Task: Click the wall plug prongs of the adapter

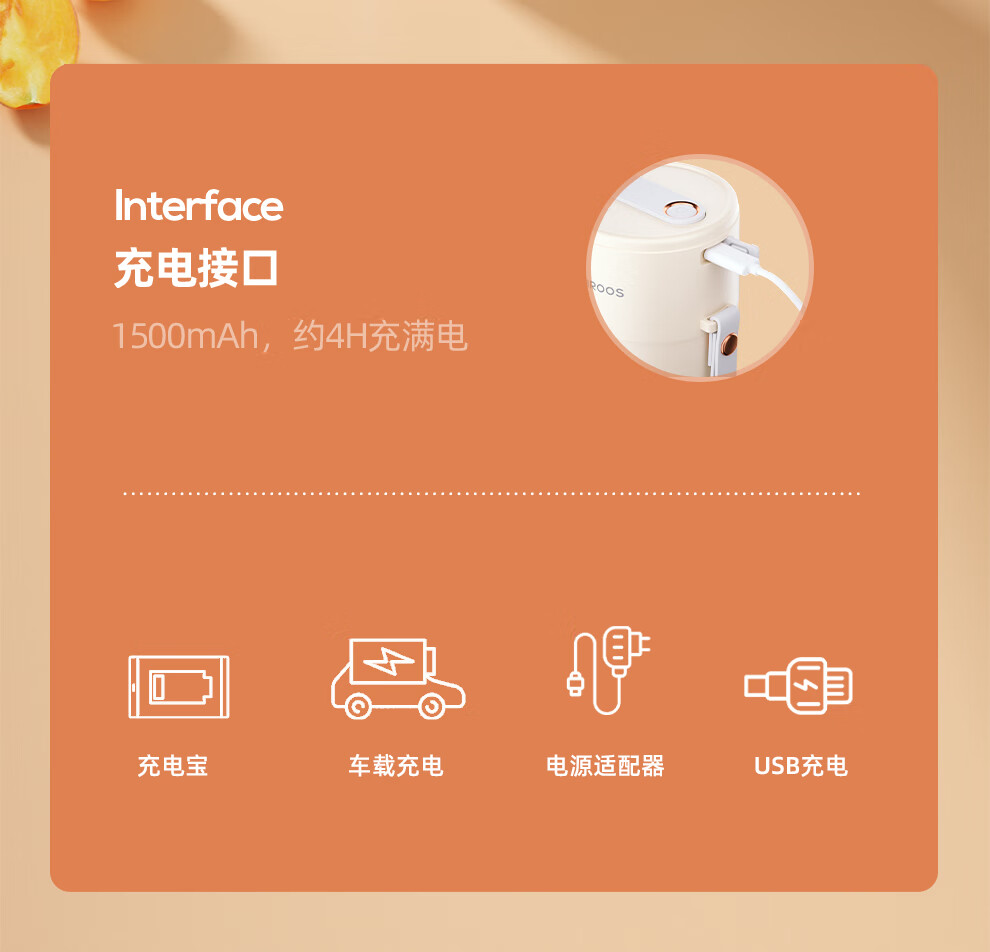Action: pos(643,645)
